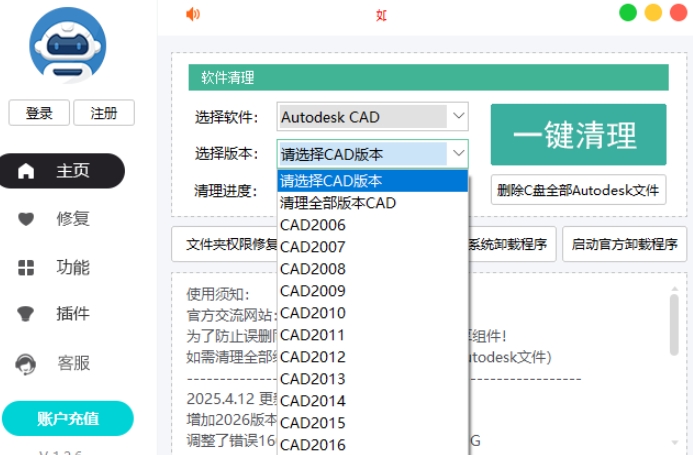Start cleanup with 一键清理 button
Image resolution: width=693 pixels, height=455 pixels.
click(x=579, y=134)
